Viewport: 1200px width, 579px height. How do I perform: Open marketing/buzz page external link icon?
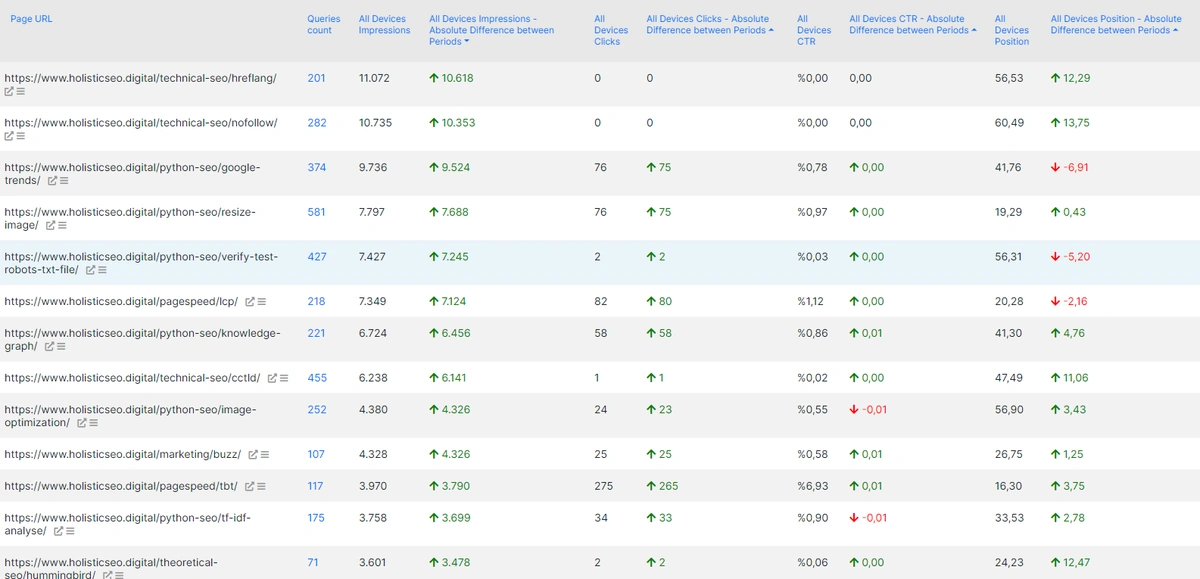[x=253, y=454]
